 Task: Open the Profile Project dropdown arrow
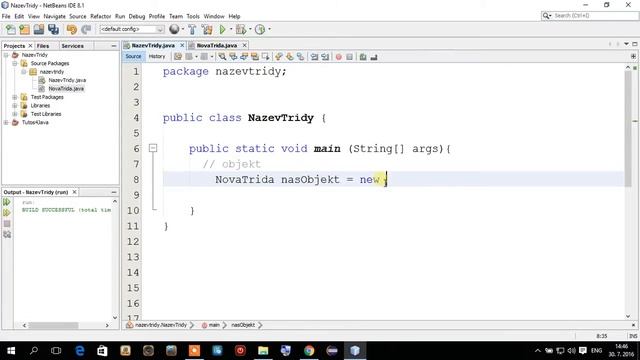(269, 29)
